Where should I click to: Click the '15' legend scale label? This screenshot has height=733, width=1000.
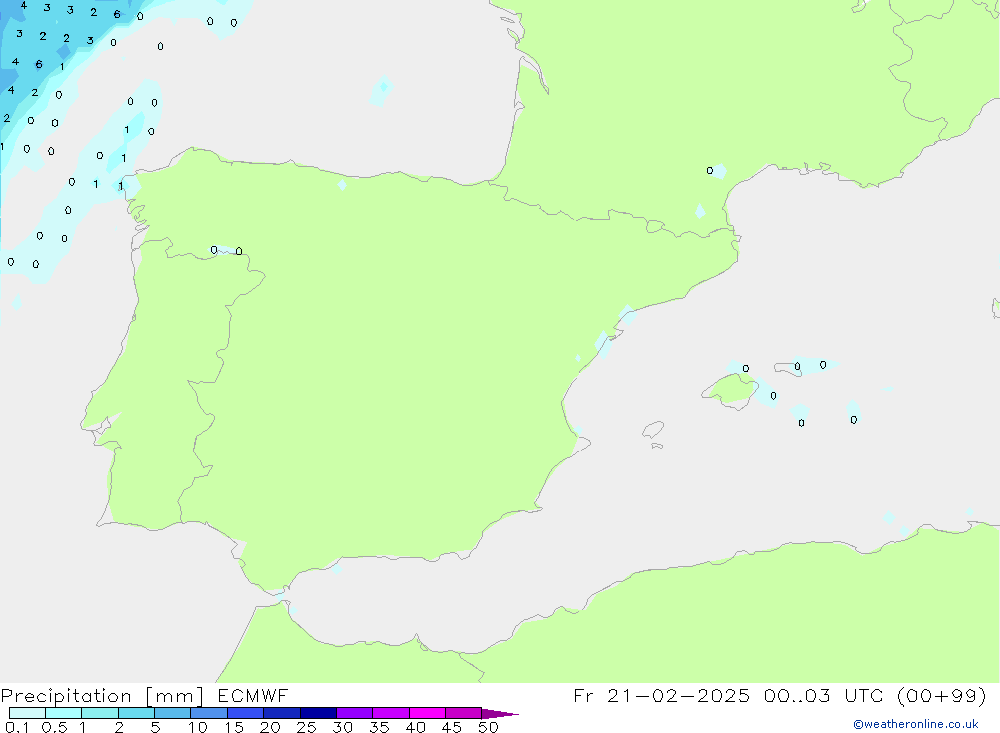pos(234,727)
